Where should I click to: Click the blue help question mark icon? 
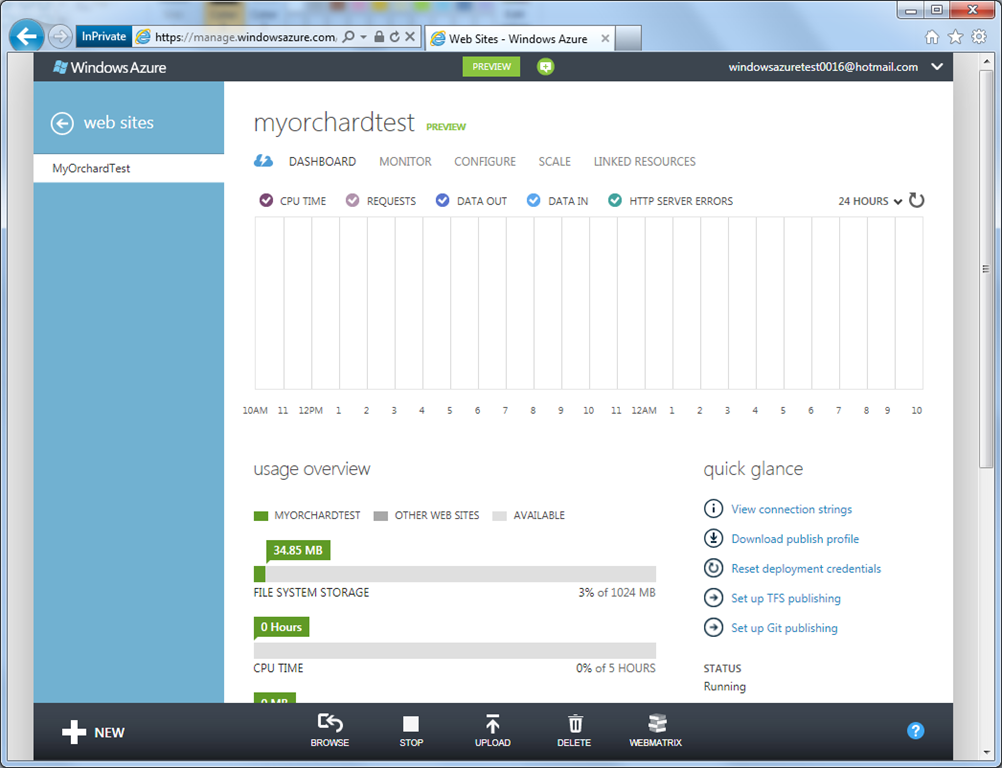point(915,731)
